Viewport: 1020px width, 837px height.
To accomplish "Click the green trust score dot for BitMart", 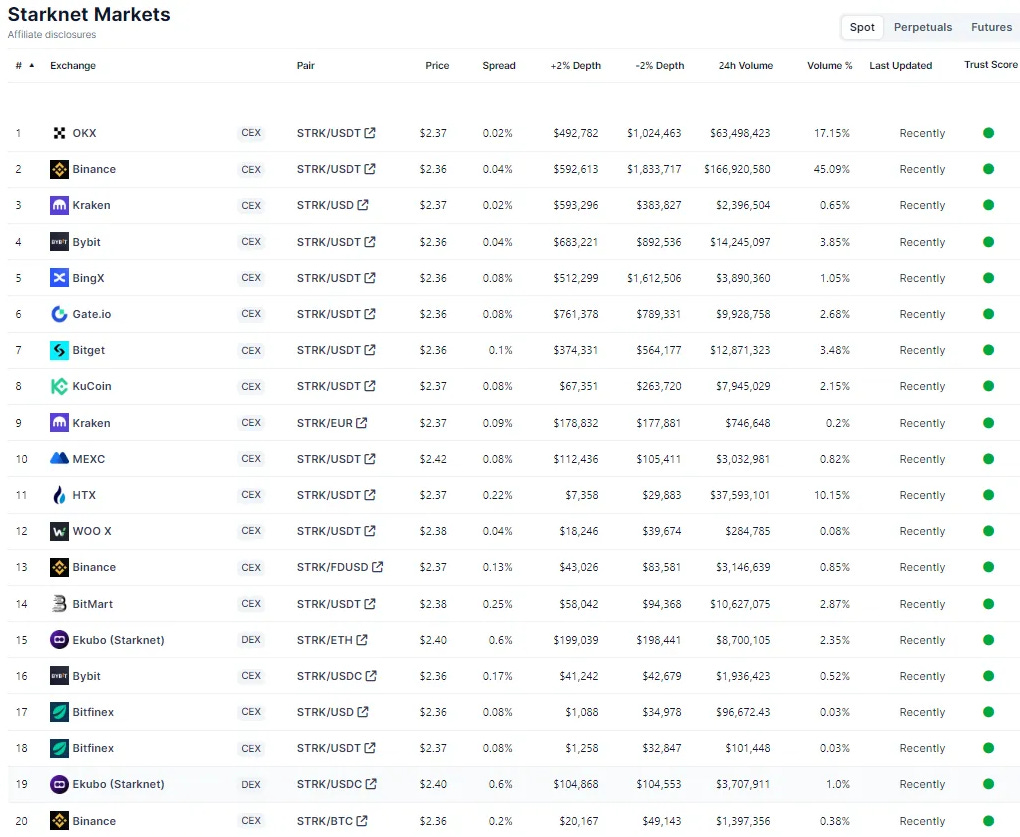I will coord(988,604).
